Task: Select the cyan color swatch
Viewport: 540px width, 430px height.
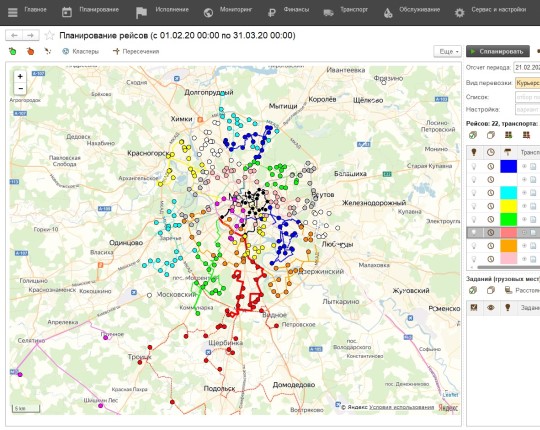Action: (508, 193)
